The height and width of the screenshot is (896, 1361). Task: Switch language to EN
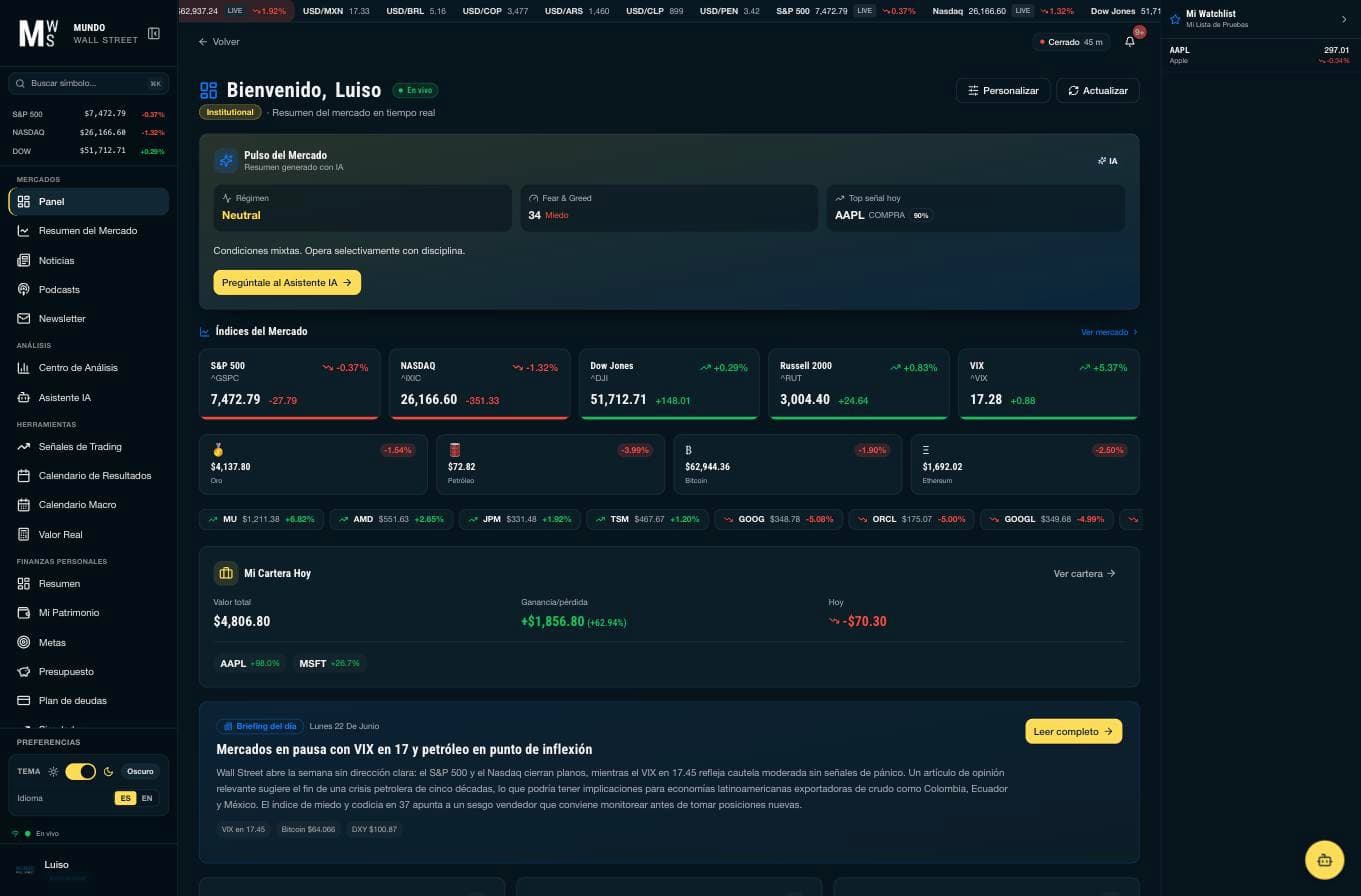coord(147,798)
